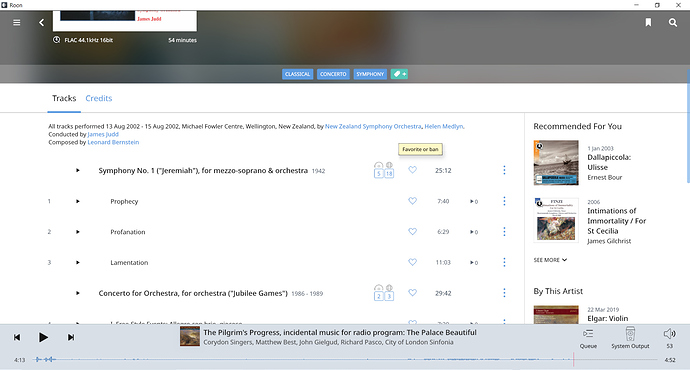Click the signal path icon beside FLAC
The width and height of the screenshot is (690, 370).
click(56, 40)
